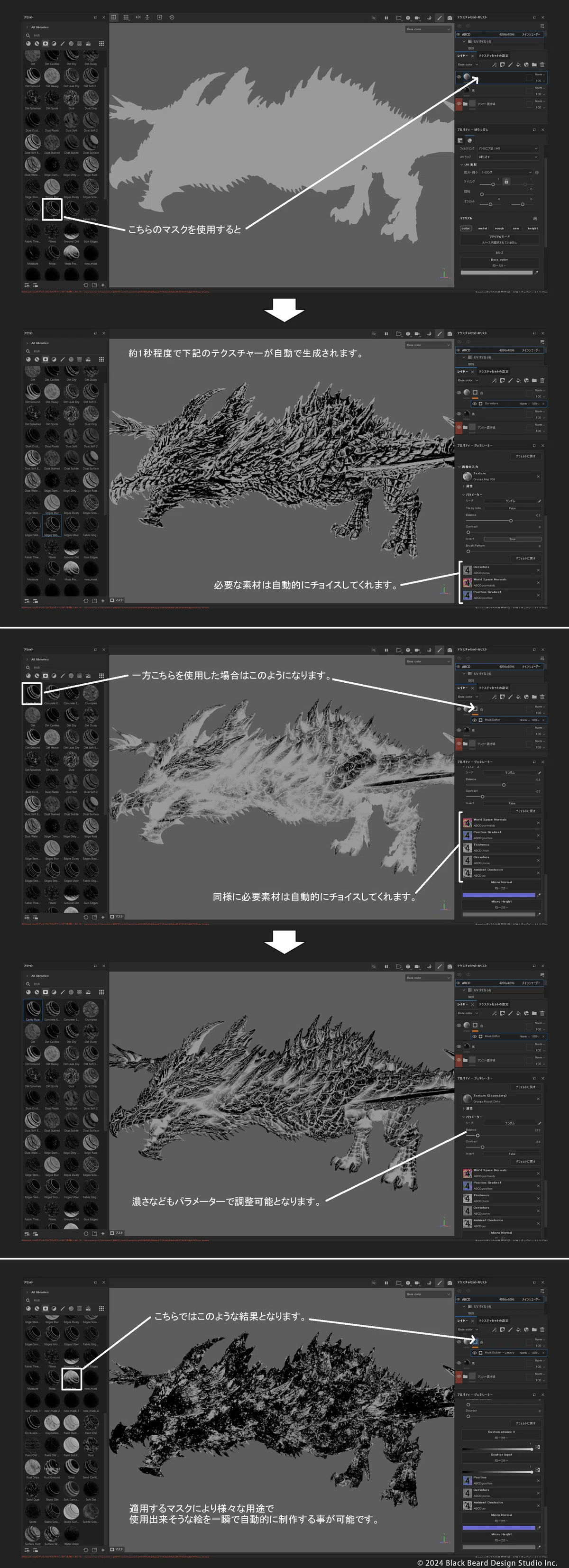The width and height of the screenshot is (569, 1568).
Task: Click the マテリアルモード button
Action: [500, 240]
